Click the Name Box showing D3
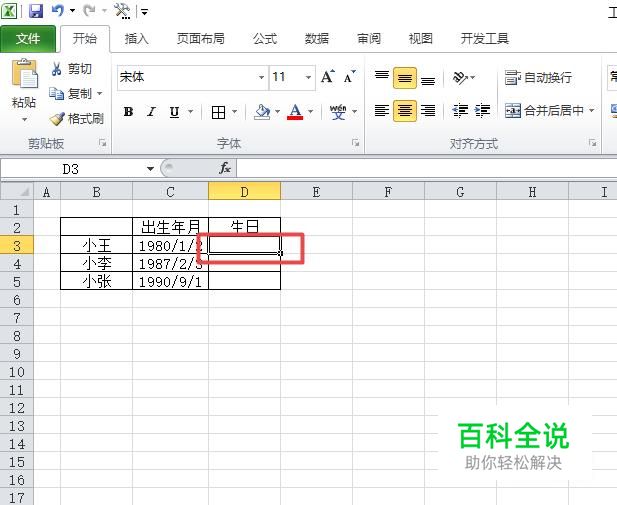The image size is (617, 505). point(71,169)
